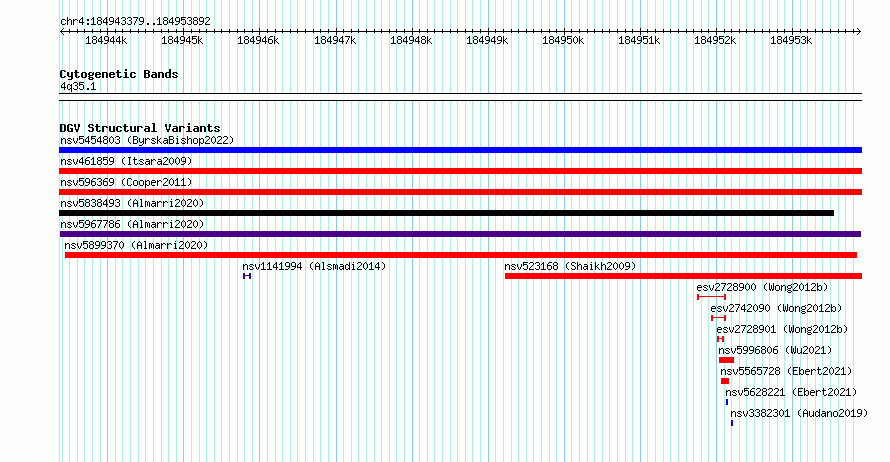Click ruler position 184953k
This screenshot has height=462, width=890.
click(792, 40)
